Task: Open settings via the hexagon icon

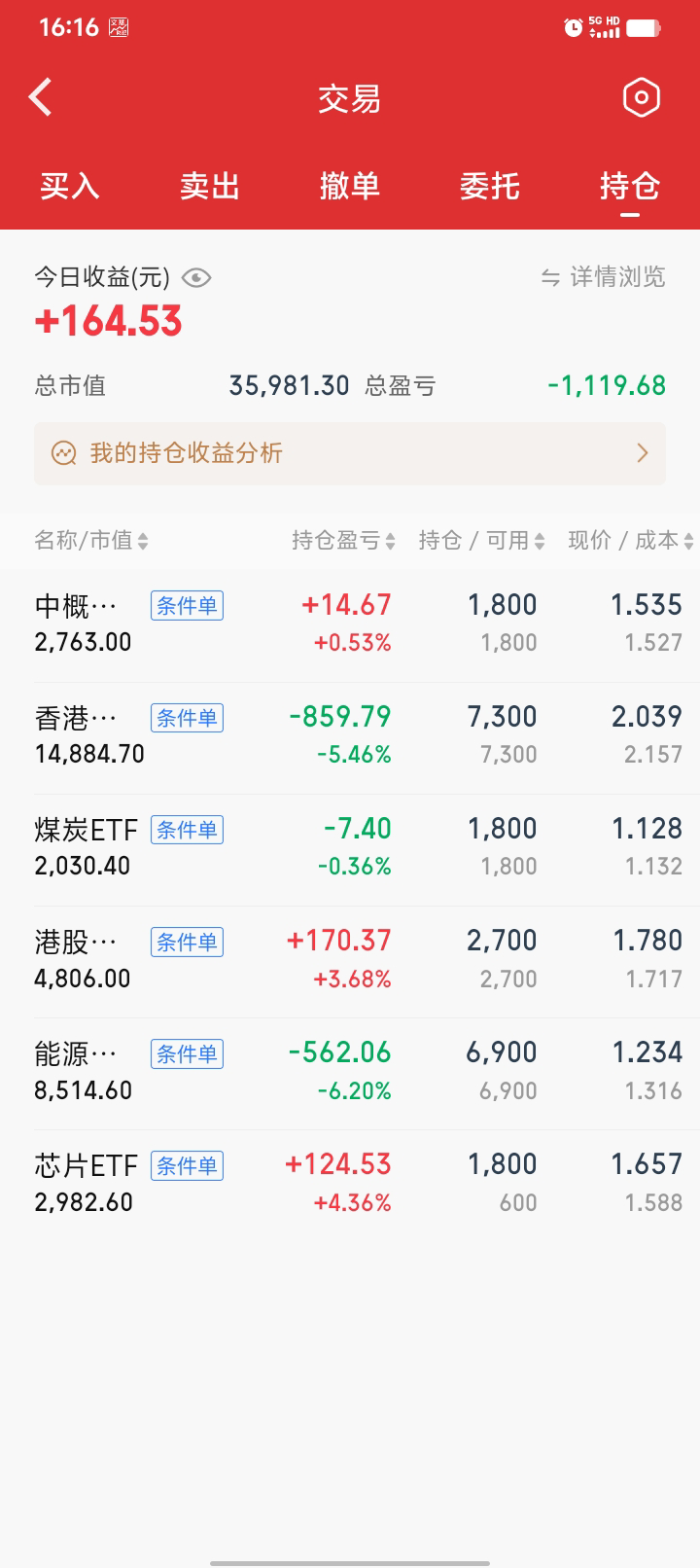Action: point(641,97)
